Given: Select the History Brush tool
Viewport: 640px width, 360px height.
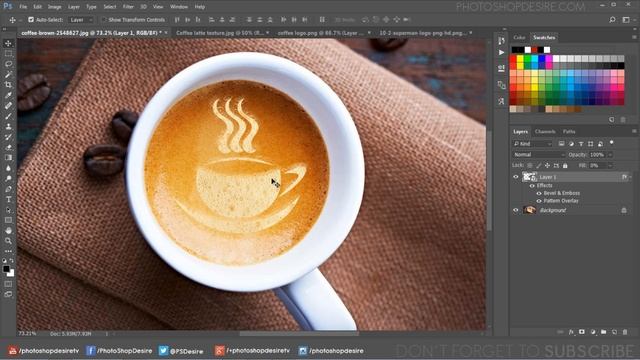Looking at the screenshot, I should point(8,137).
